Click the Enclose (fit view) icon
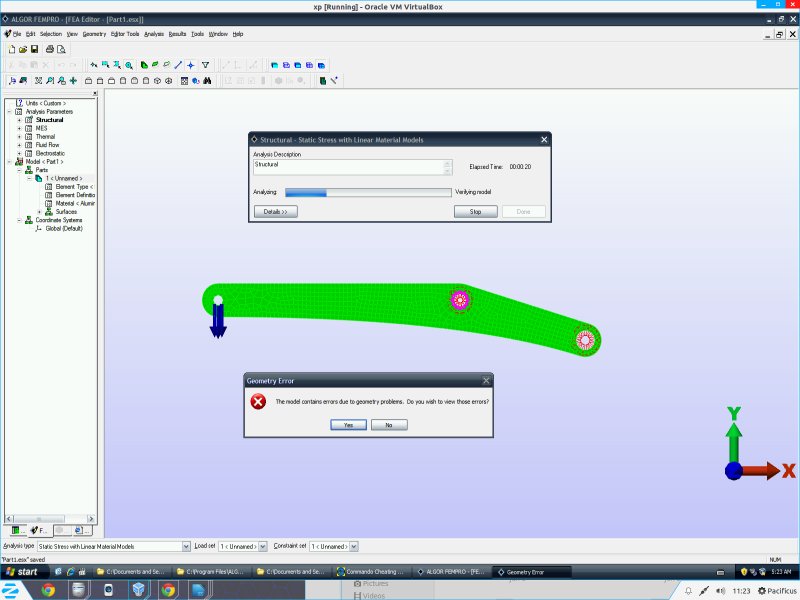 38,81
